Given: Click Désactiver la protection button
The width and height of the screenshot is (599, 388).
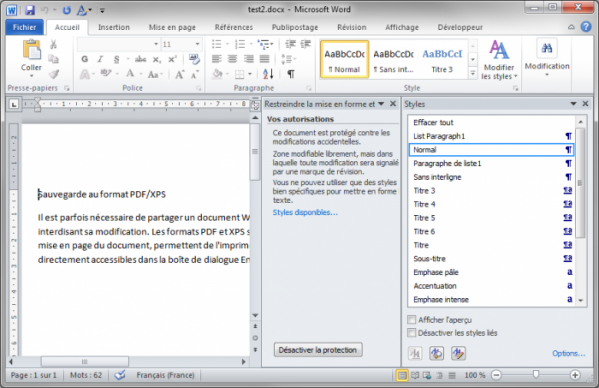Looking at the screenshot, I should click(318, 350).
